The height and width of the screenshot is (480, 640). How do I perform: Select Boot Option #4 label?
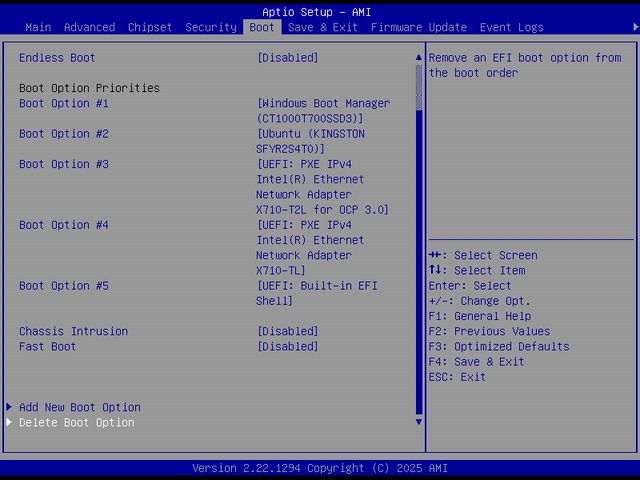click(64, 225)
